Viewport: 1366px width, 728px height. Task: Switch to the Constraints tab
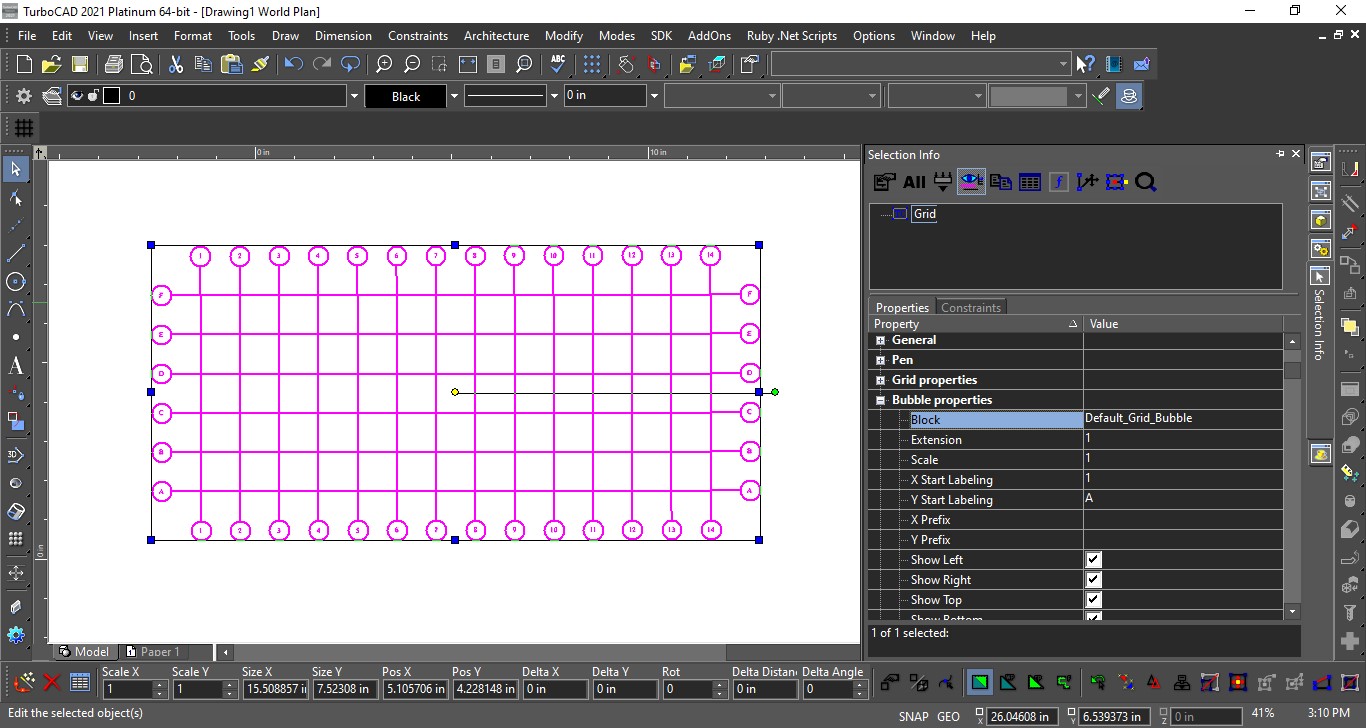click(970, 307)
